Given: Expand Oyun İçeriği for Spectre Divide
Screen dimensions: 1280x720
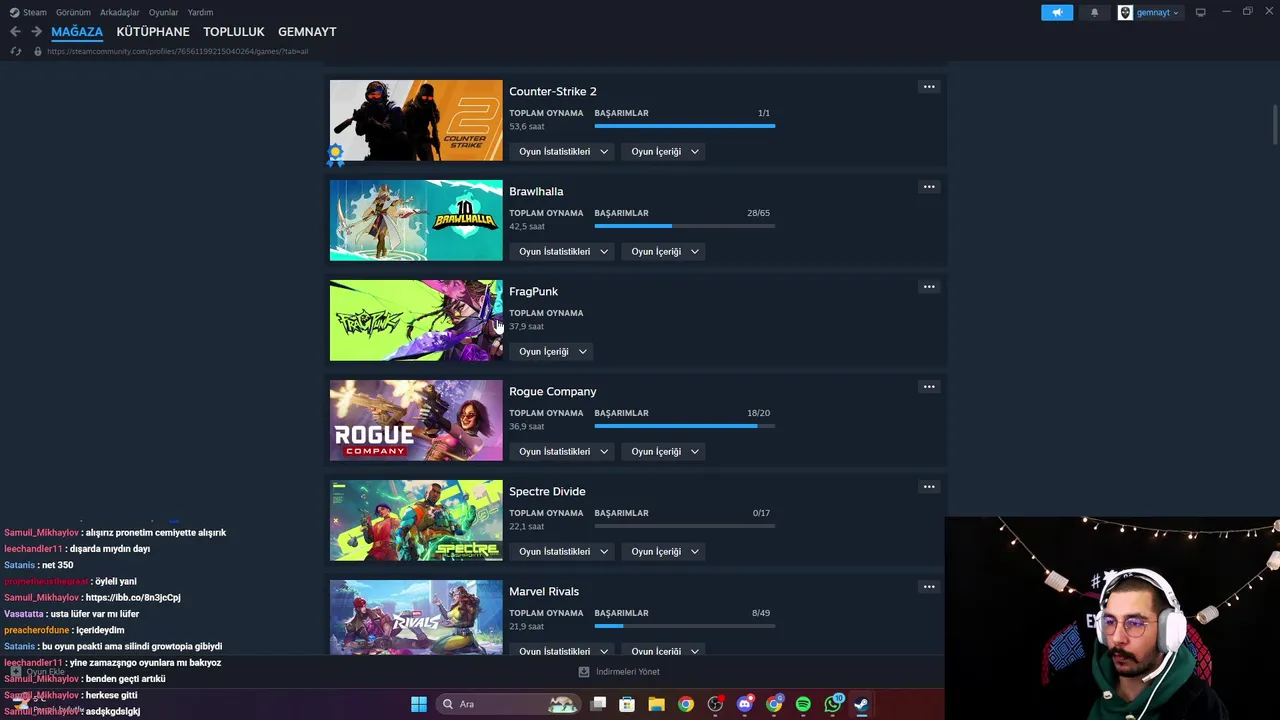Looking at the screenshot, I should [x=665, y=552].
